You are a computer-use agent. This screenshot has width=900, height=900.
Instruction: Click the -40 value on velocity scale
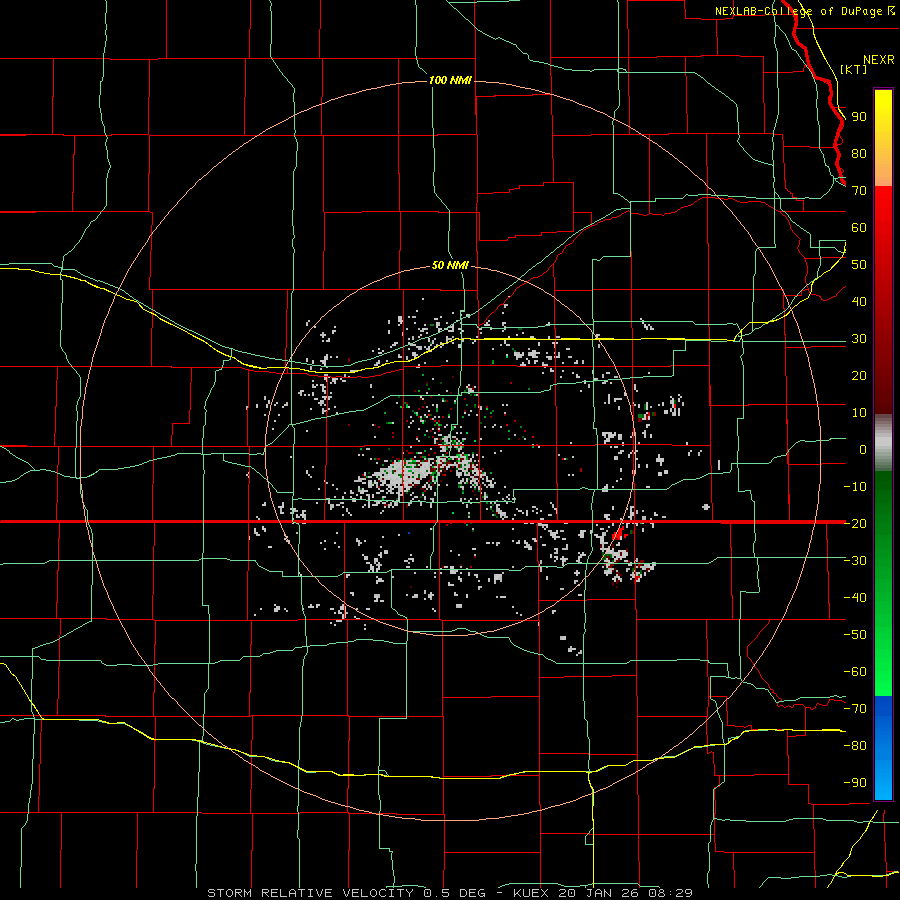coord(855,598)
